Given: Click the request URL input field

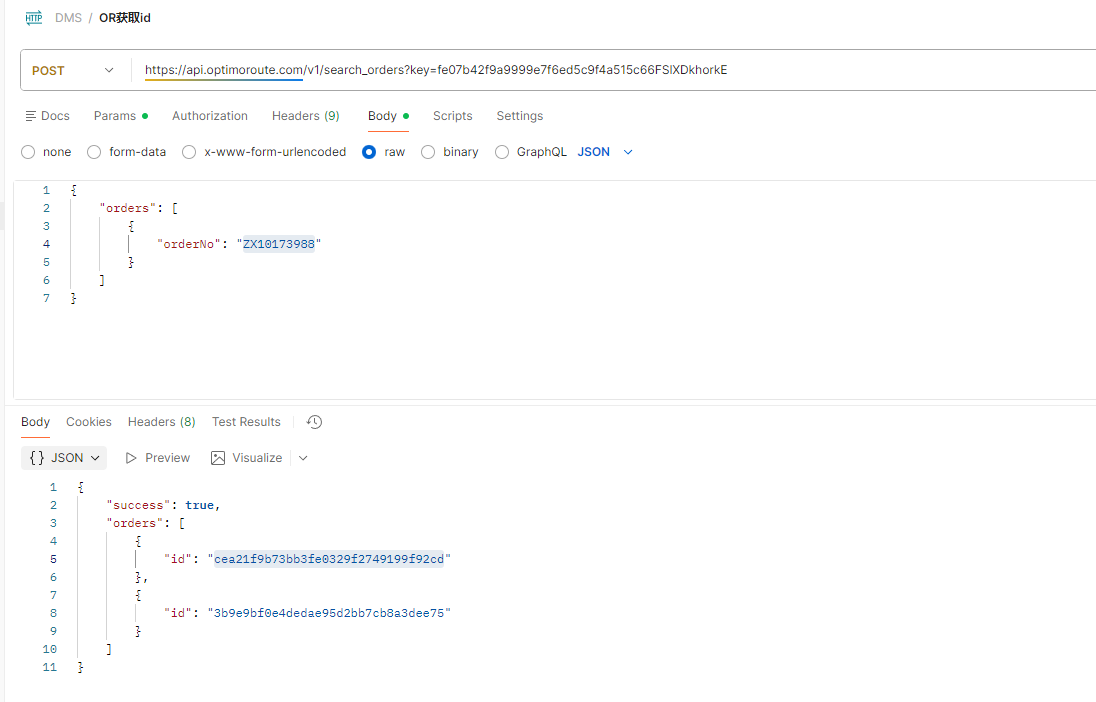Looking at the screenshot, I should pyautogui.click(x=600, y=70).
